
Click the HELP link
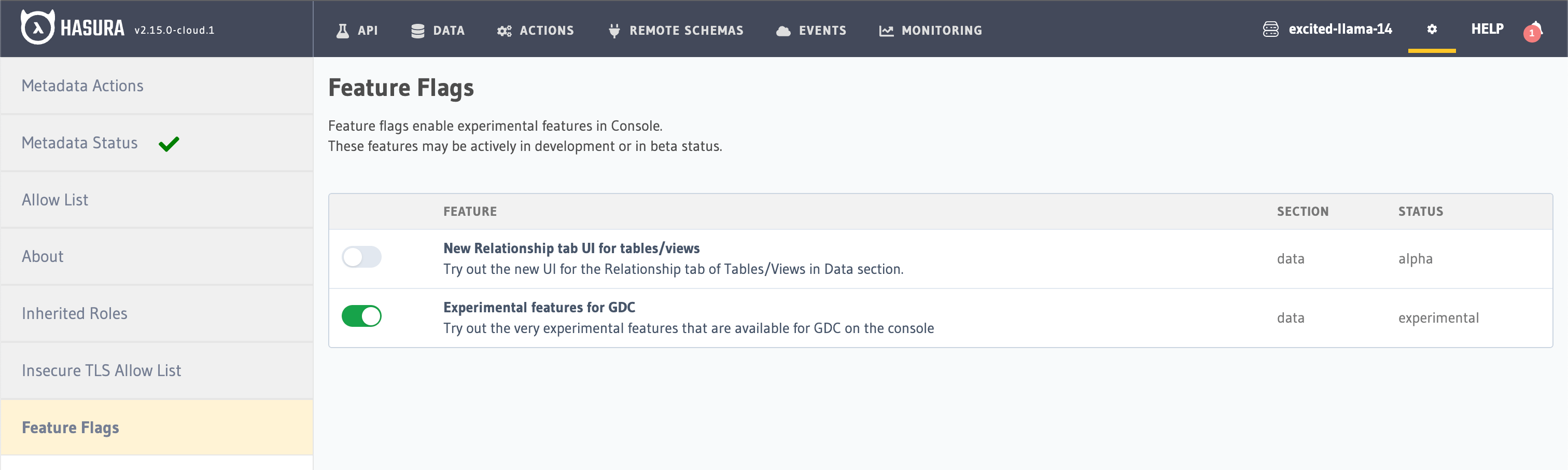click(x=1487, y=28)
